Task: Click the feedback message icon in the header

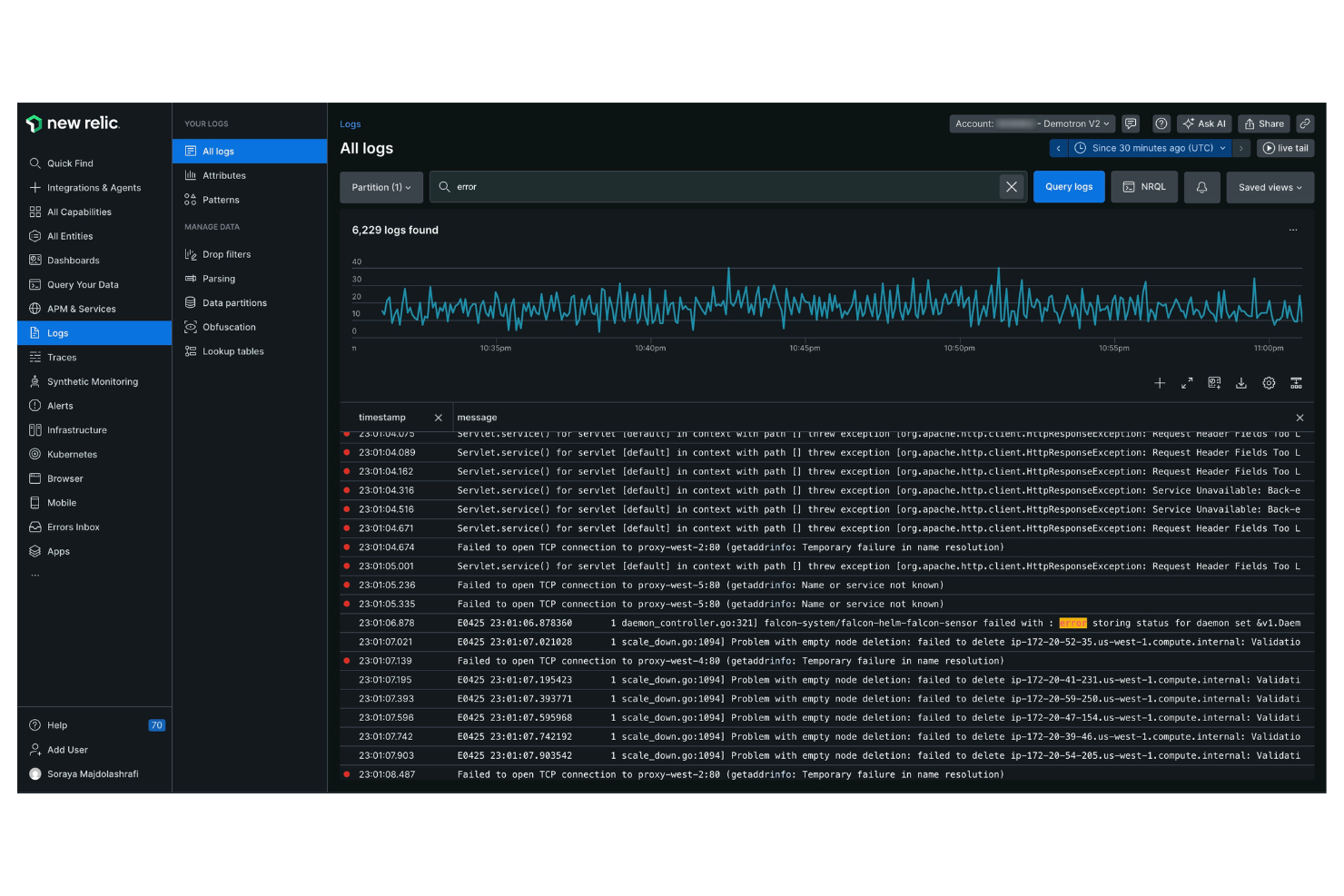Action: [x=1131, y=123]
